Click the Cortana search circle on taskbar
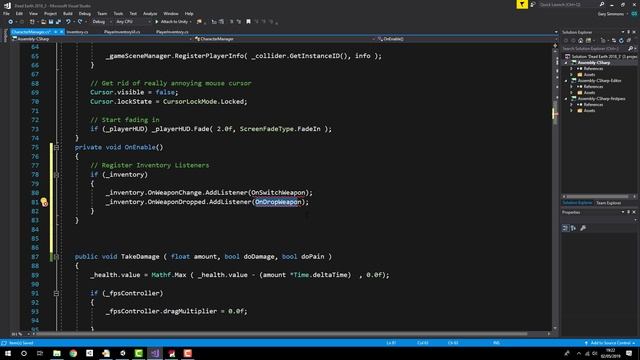The image size is (640, 360). tap(24, 353)
